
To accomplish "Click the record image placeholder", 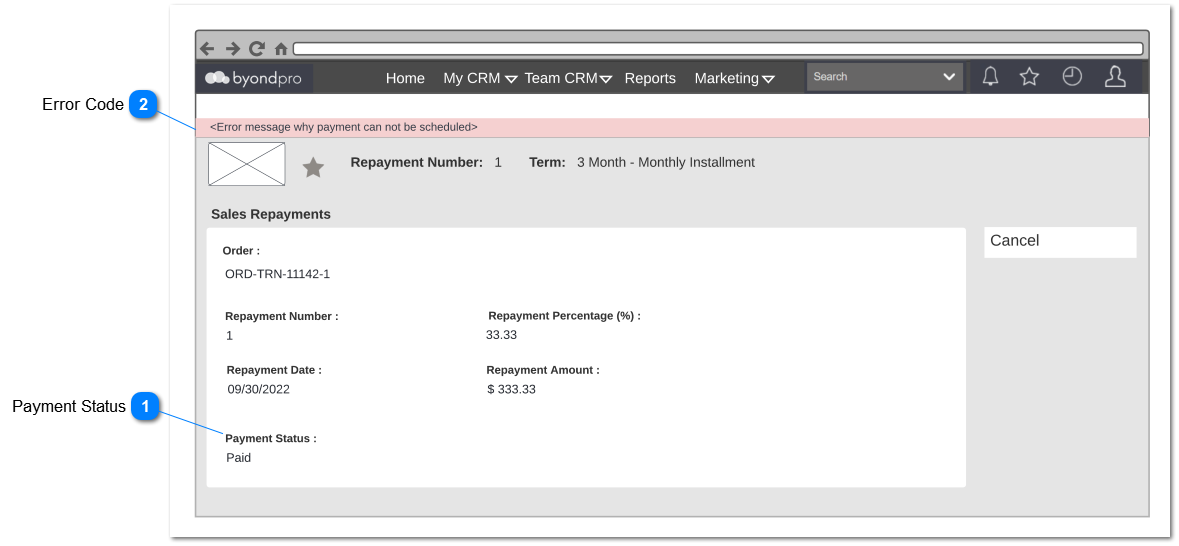I will coord(247,164).
